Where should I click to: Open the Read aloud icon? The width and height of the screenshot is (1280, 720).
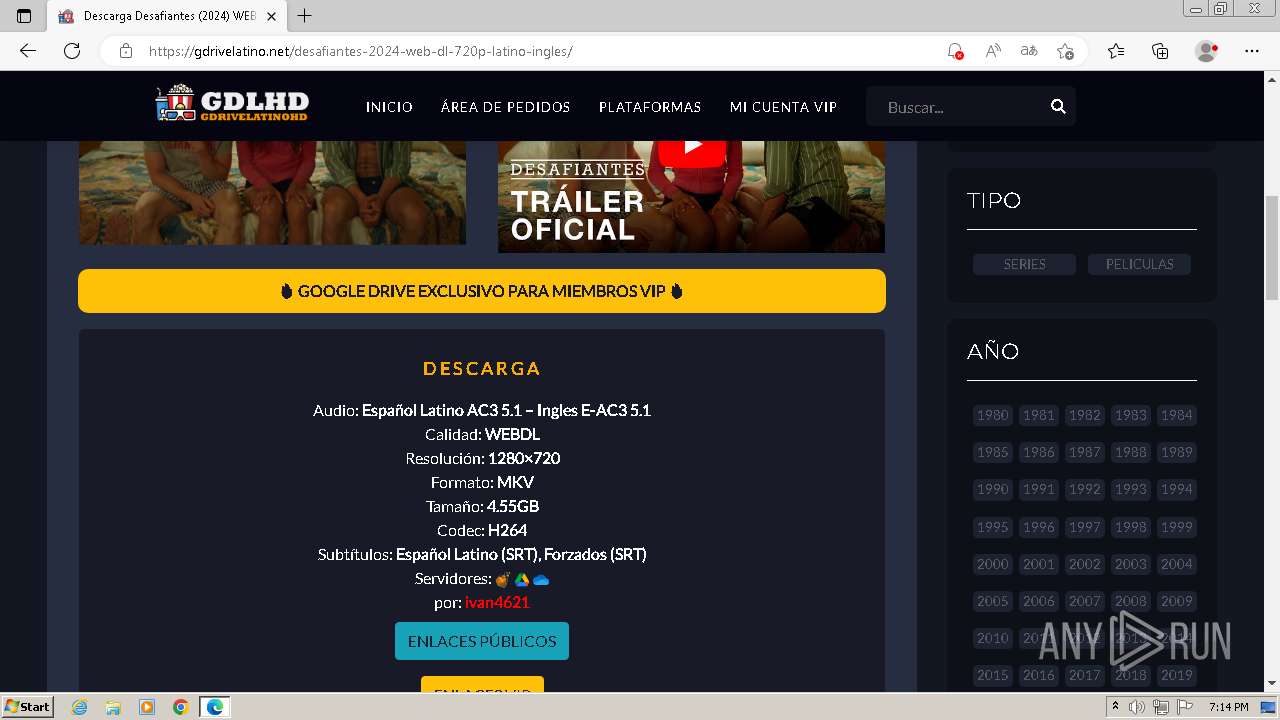click(x=993, y=51)
